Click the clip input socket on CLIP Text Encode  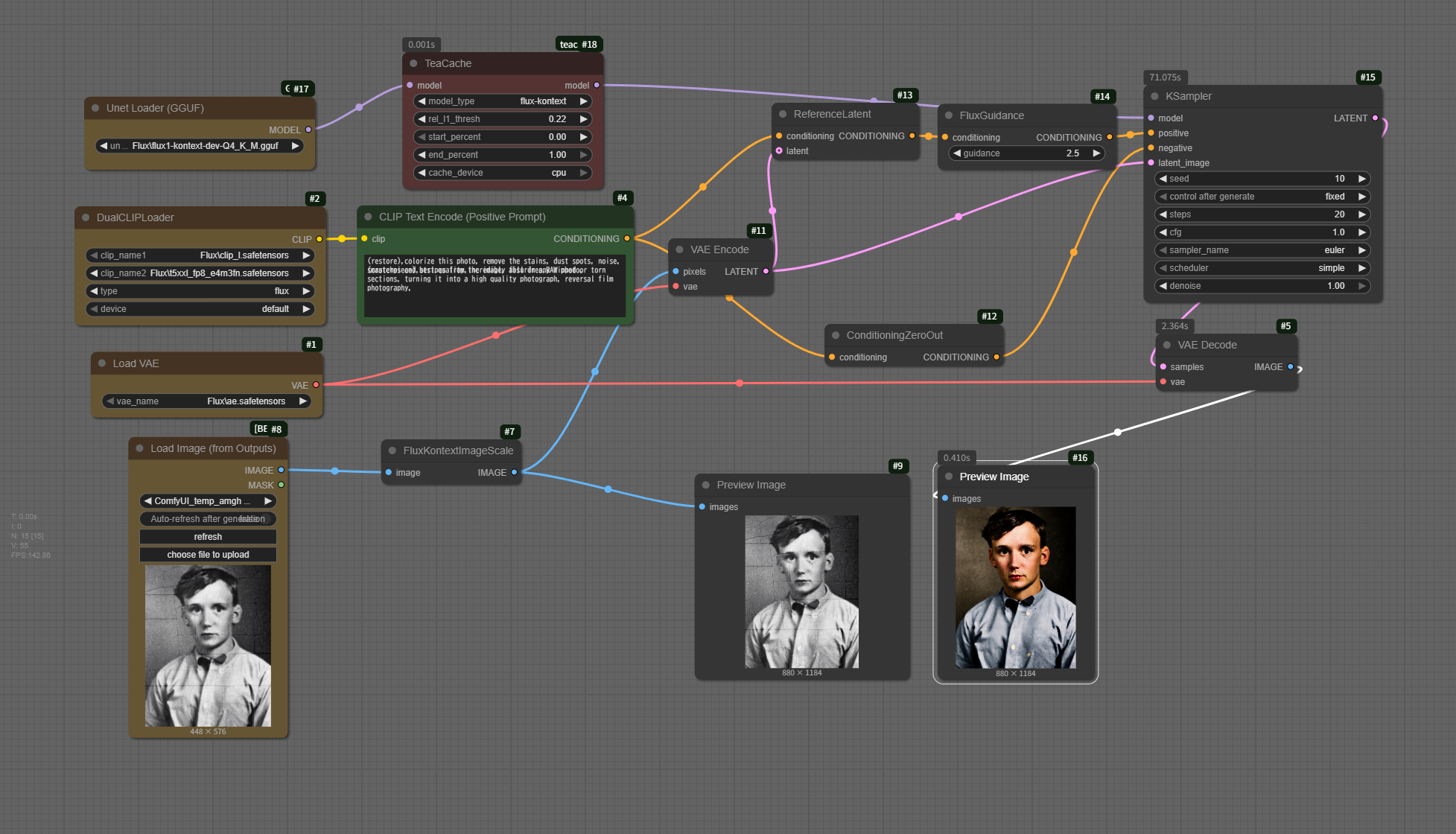pyautogui.click(x=364, y=238)
